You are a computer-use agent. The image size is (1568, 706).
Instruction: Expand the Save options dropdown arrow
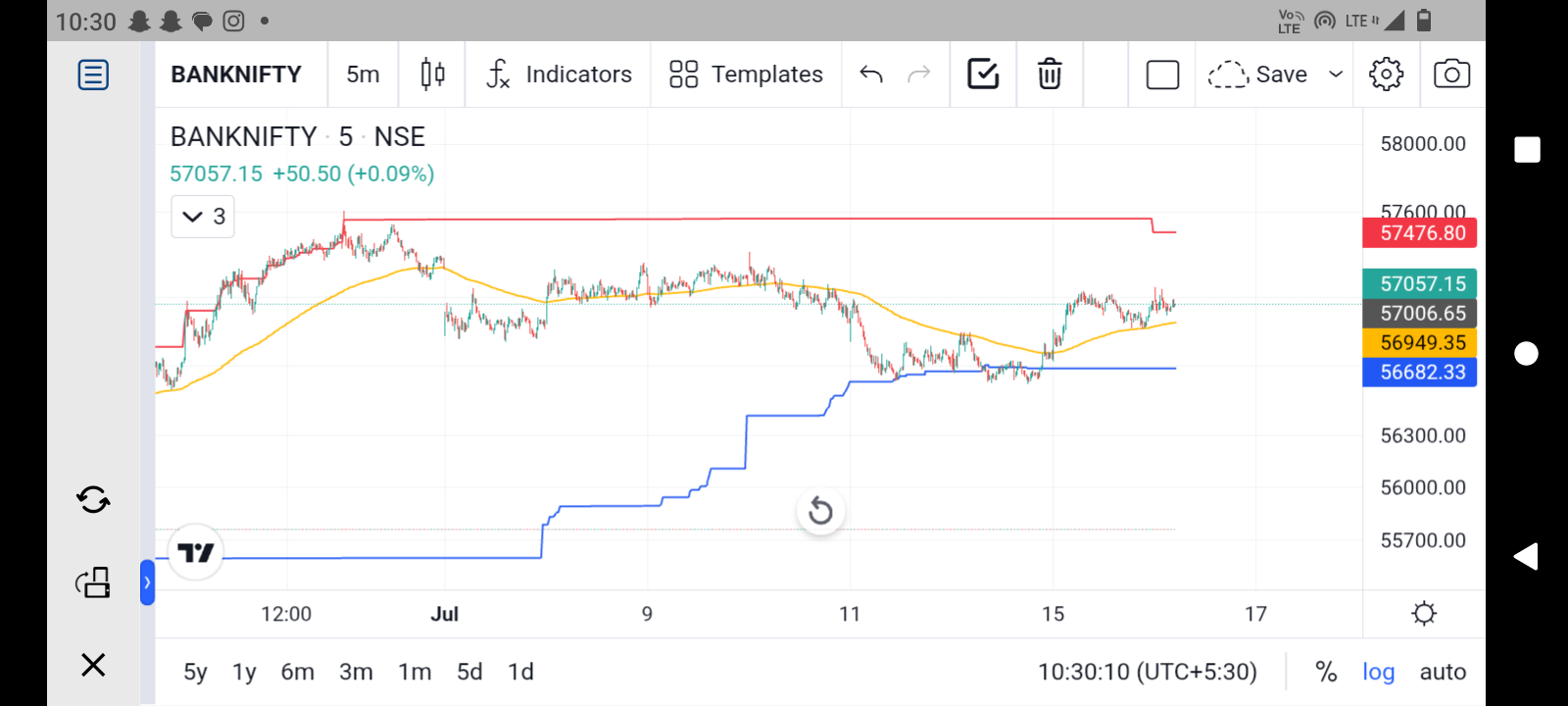pyautogui.click(x=1336, y=74)
